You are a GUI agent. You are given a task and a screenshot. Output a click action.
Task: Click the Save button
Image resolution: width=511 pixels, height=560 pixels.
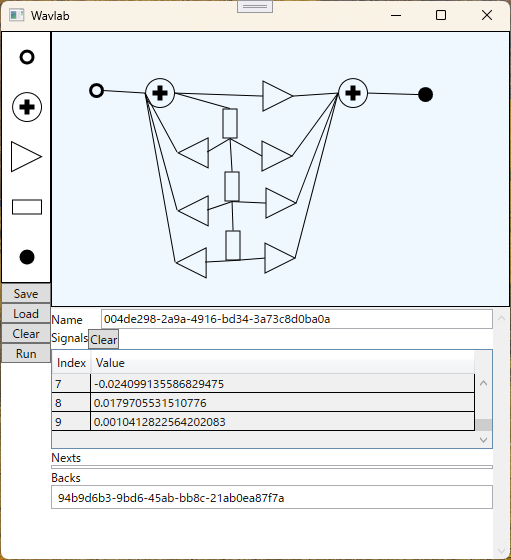[26, 294]
